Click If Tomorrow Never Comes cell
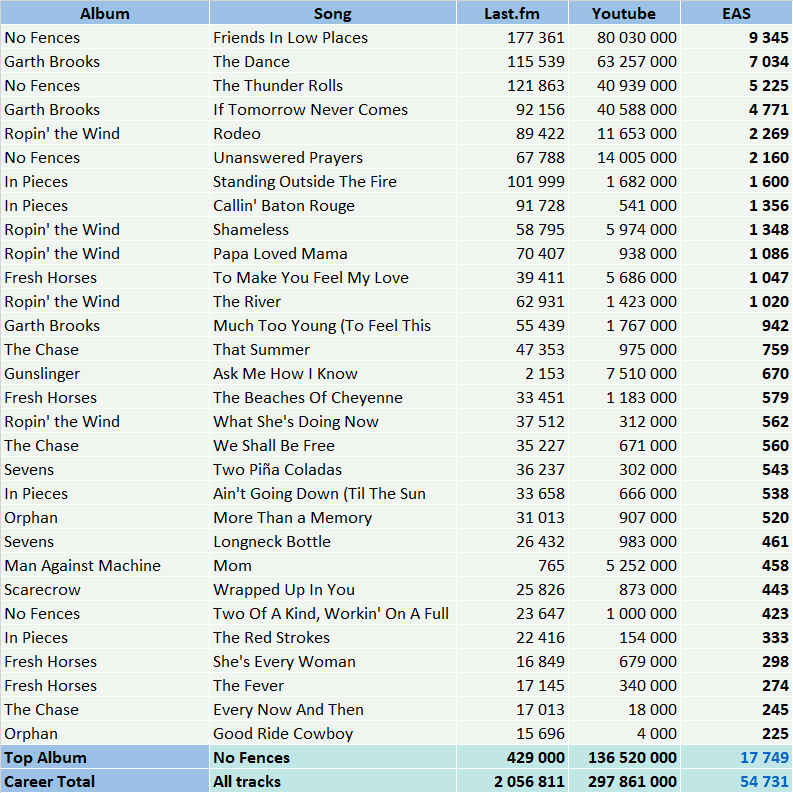Viewport: 793px width, 793px height. (x=333, y=109)
